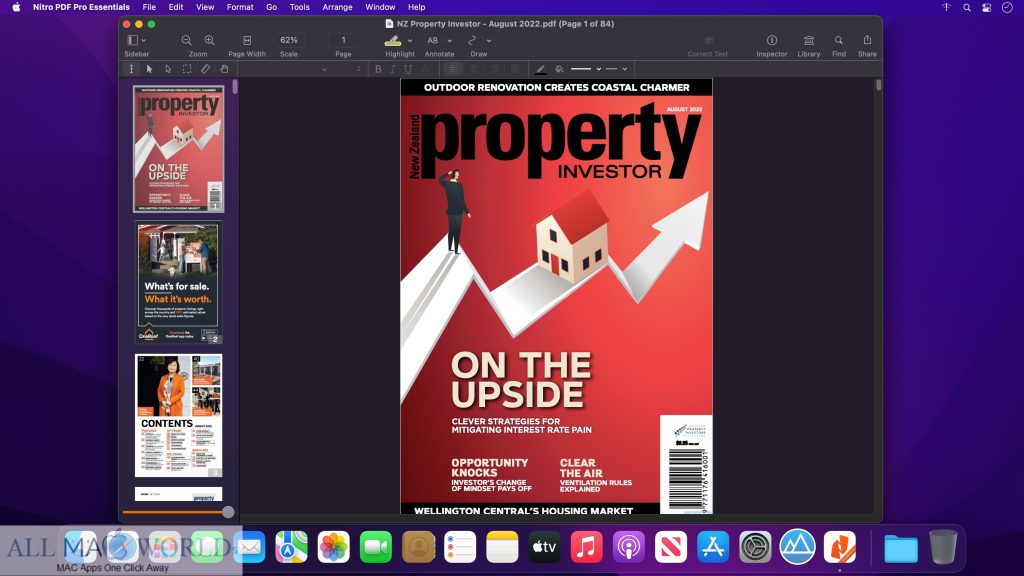Open the Inspector panel

click(x=772, y=40)
